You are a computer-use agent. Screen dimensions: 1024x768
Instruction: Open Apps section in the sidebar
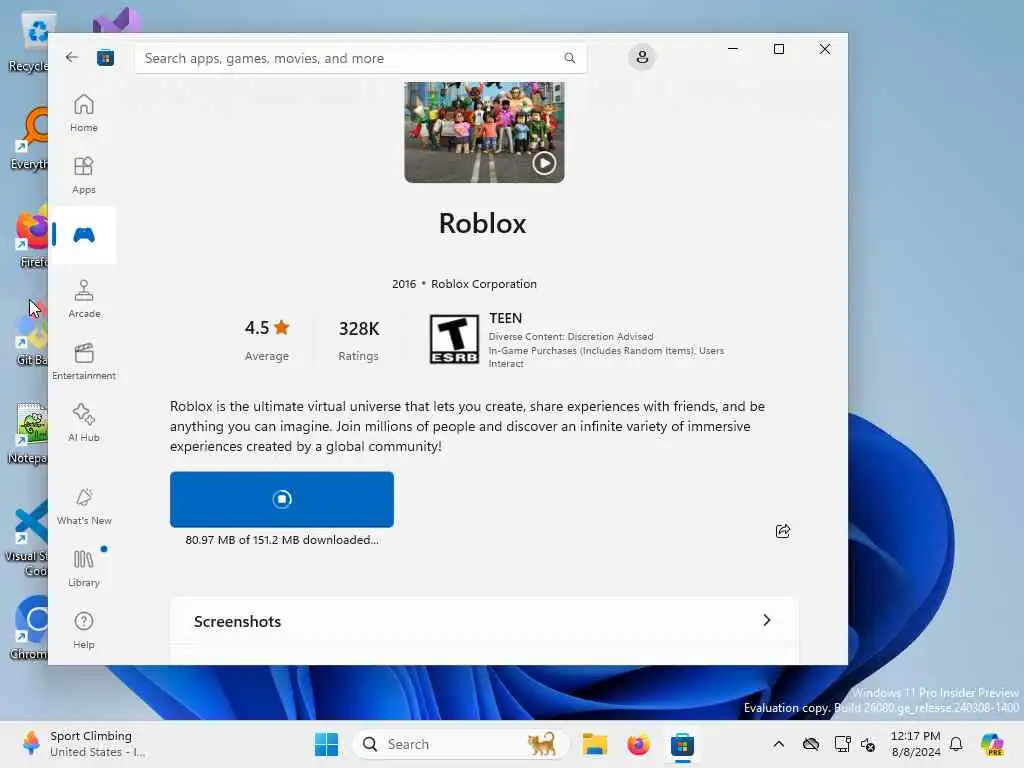(x=84, y=175)
